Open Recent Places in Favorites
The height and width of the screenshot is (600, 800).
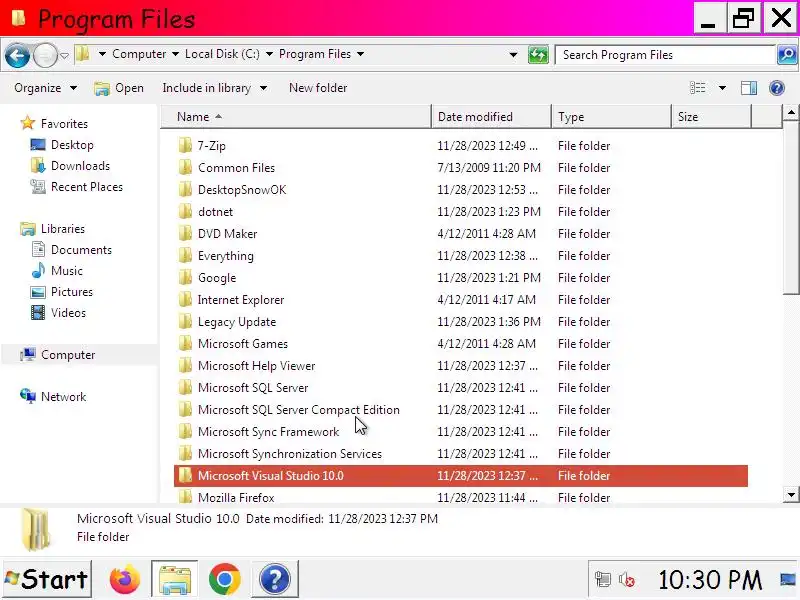tap(77, 187)
